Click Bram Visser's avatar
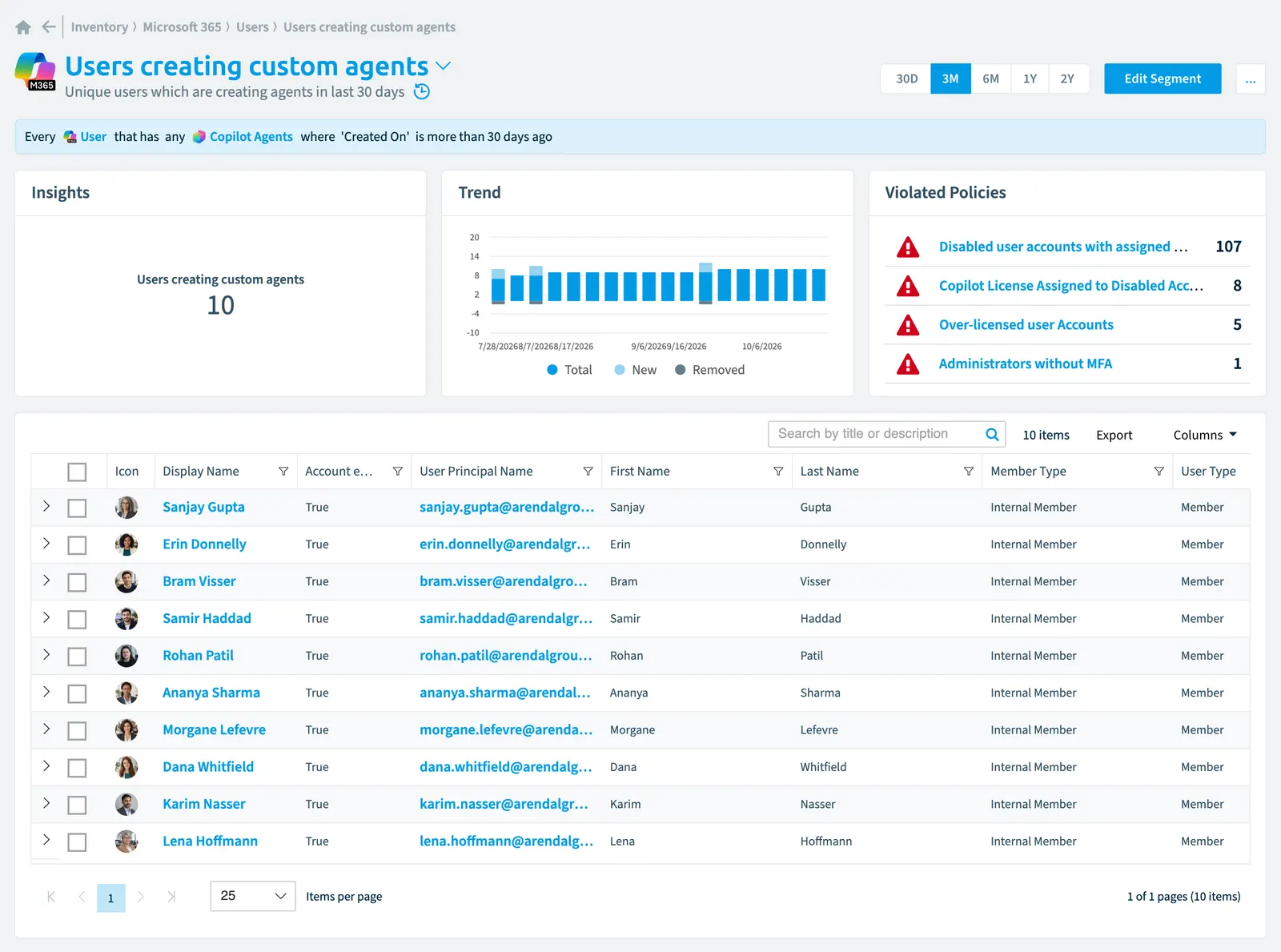This screenshot has width=1281, height=952. [x=126, y=581]
